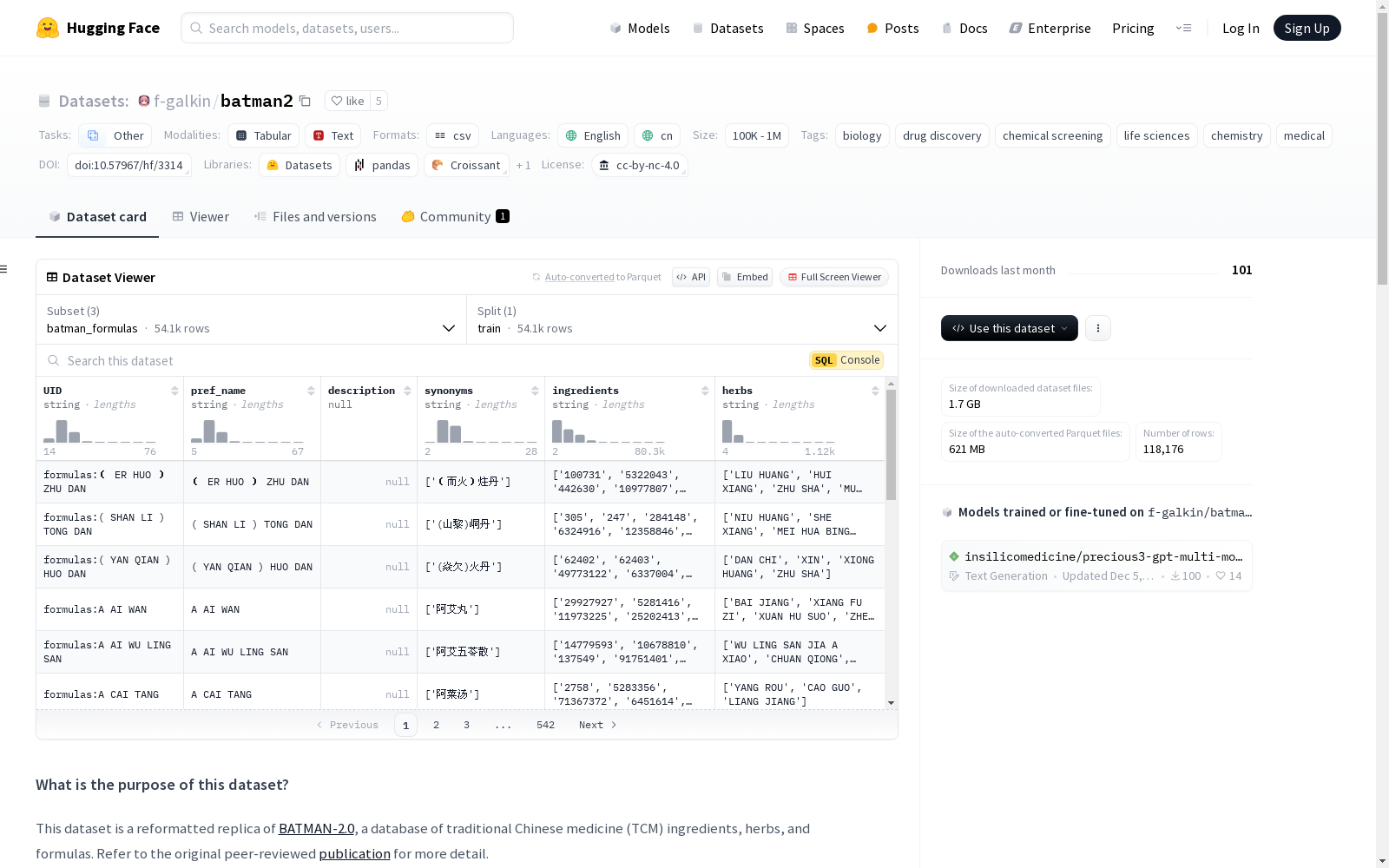Open Datasets in the top navigation

click(728, 28)
